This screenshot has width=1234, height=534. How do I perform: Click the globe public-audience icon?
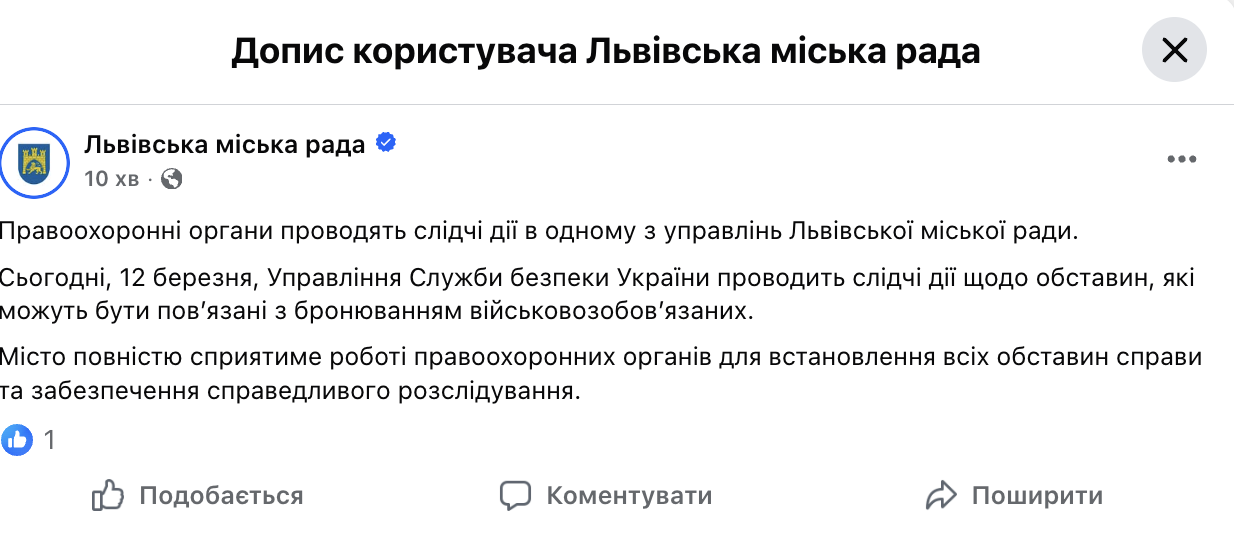coord(172,179)
